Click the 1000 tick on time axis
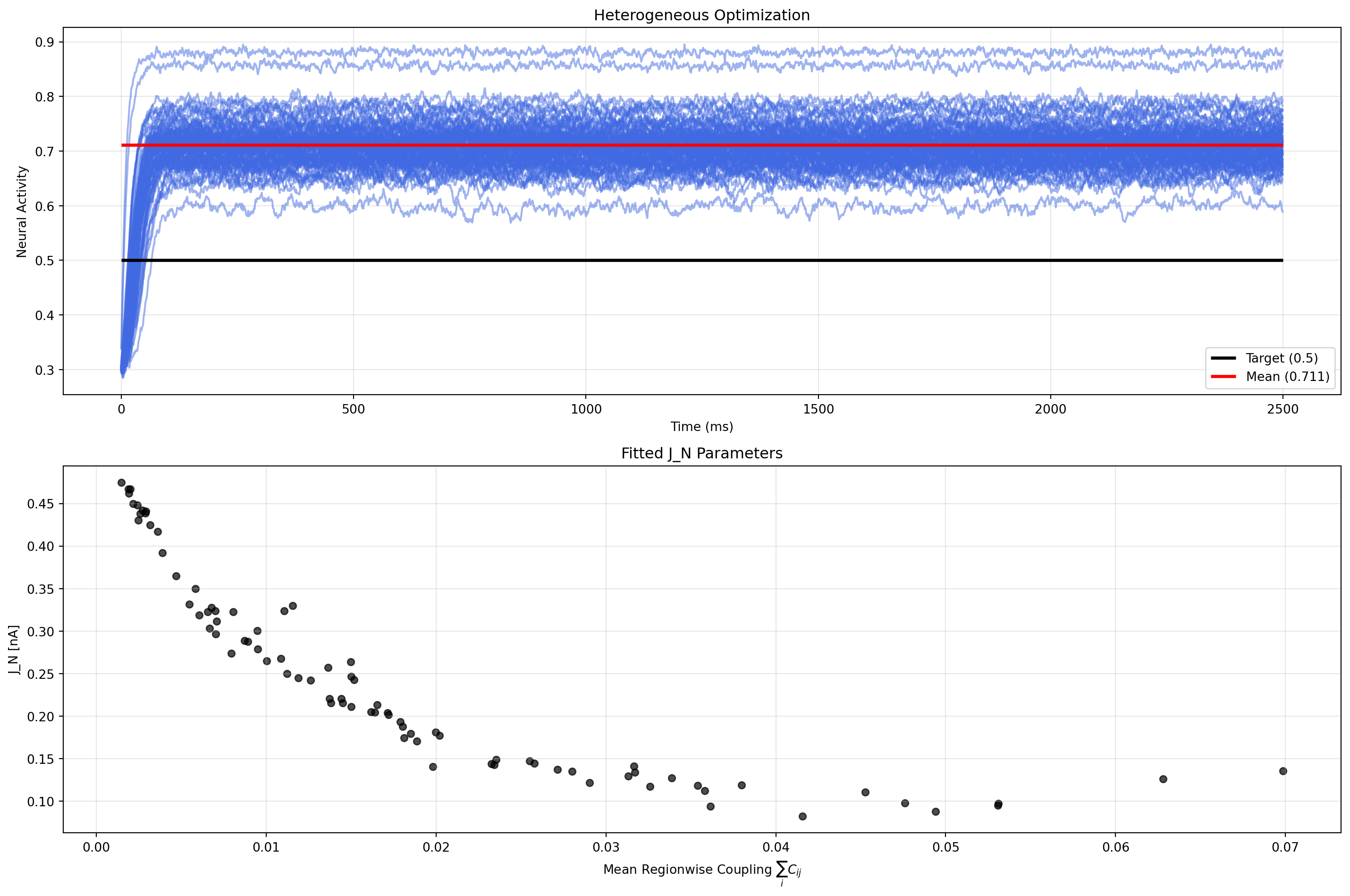1350x896 pixels. 586,409
